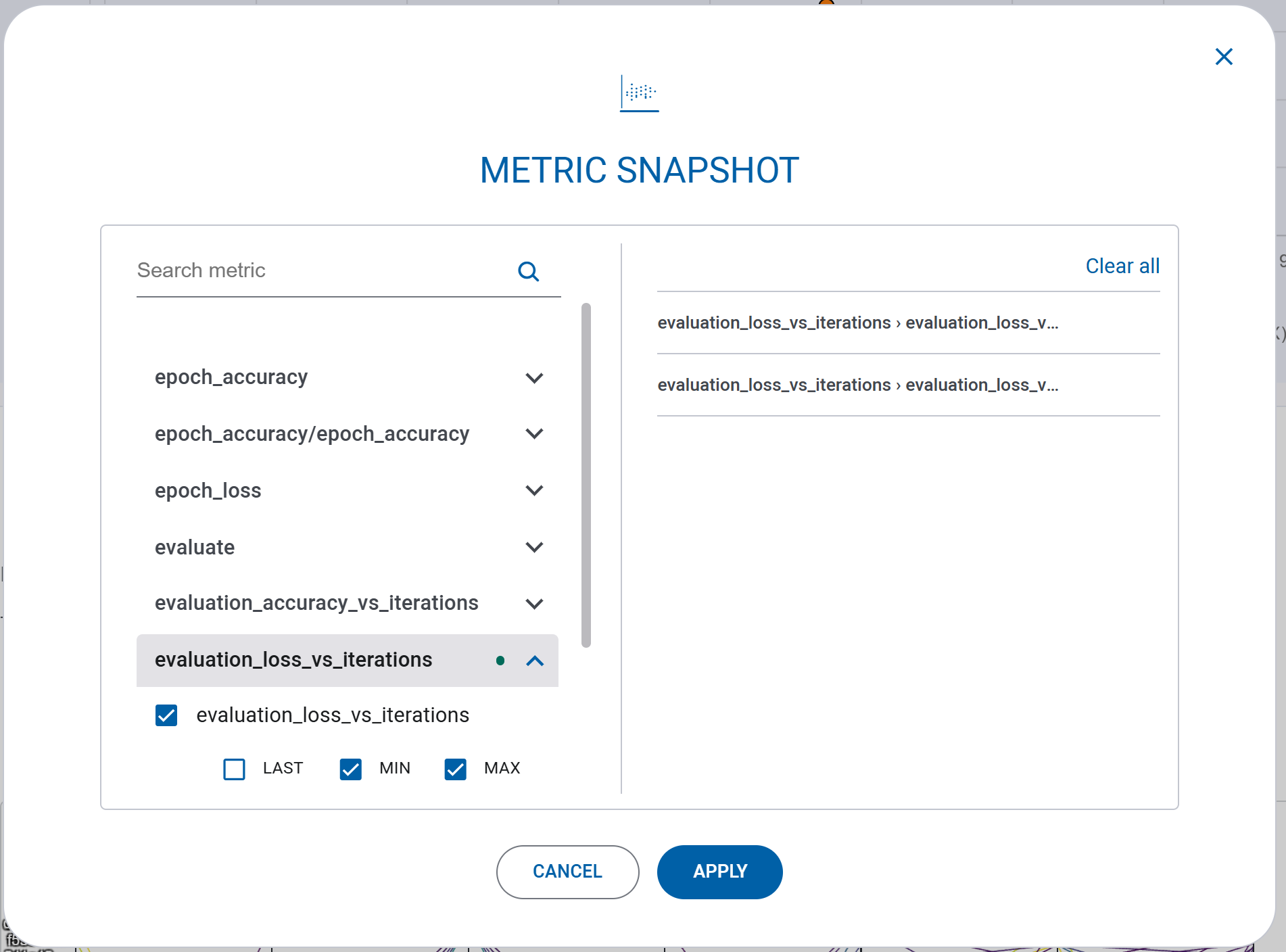The width and height of the screenshot is (1286, 952).
Task: Click the Search metric input field
Action: point(304,270)
